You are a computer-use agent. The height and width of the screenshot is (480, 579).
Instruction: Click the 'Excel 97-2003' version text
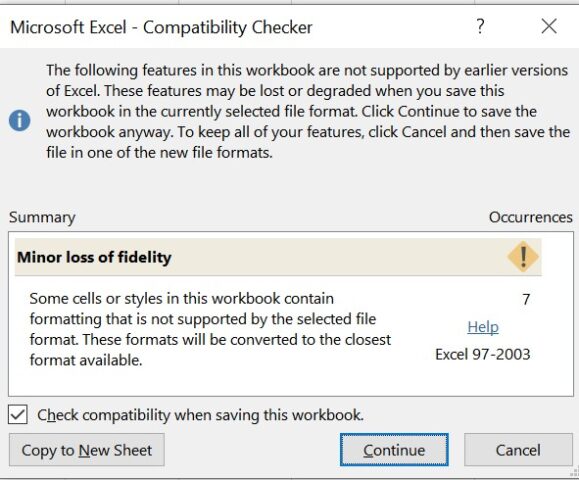pos(483,354)
